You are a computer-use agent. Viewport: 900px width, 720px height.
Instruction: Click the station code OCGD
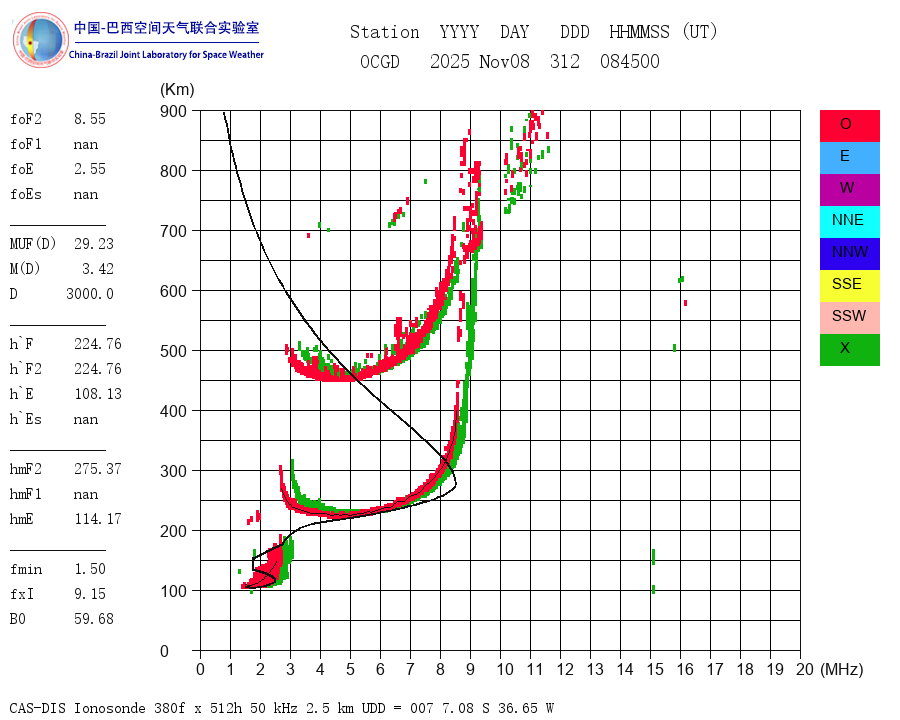click(380, 61)
